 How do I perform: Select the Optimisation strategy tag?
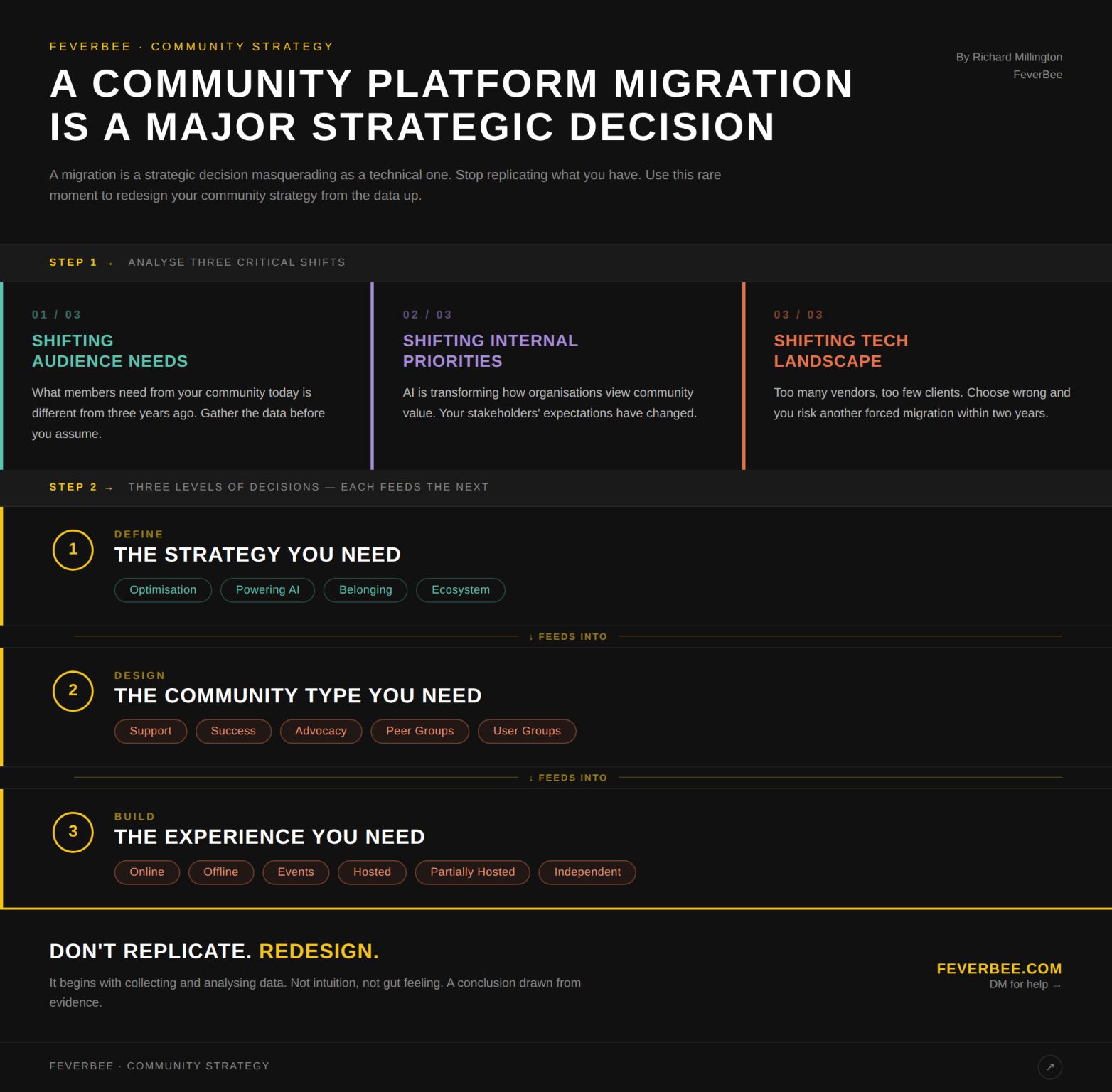click(x=163, y=590)
